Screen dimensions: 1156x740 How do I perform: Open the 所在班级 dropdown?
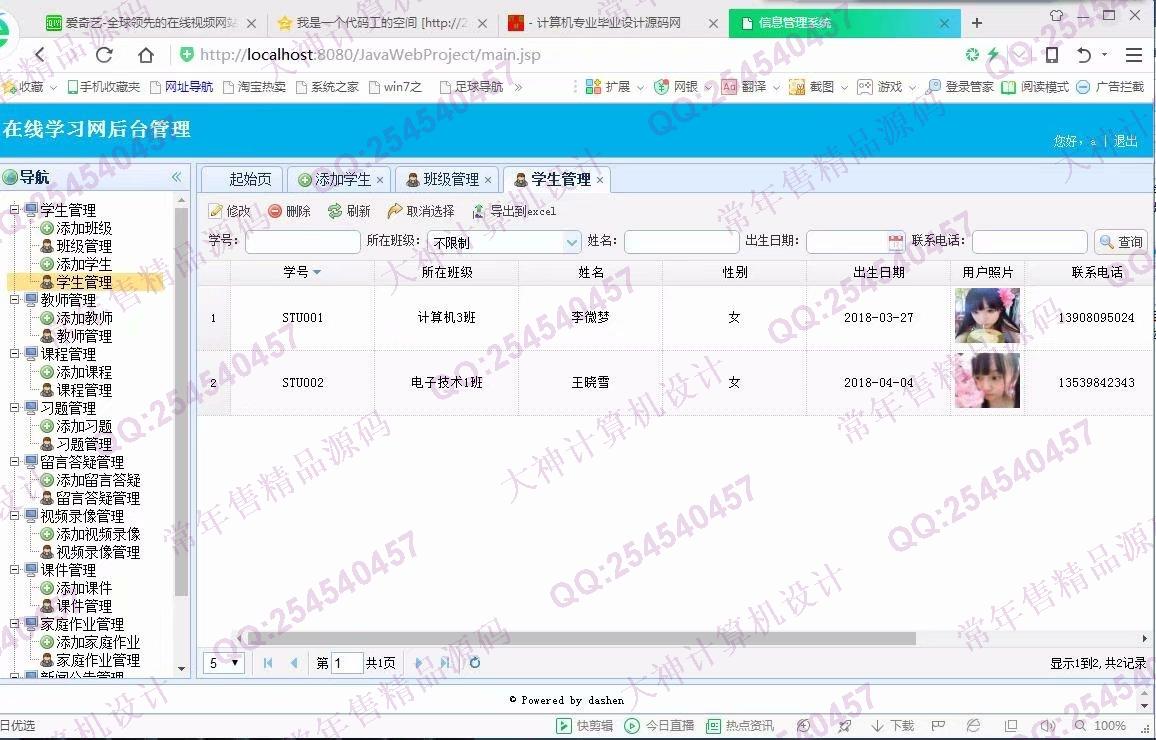pyautogui.click(x=572, y=242)
